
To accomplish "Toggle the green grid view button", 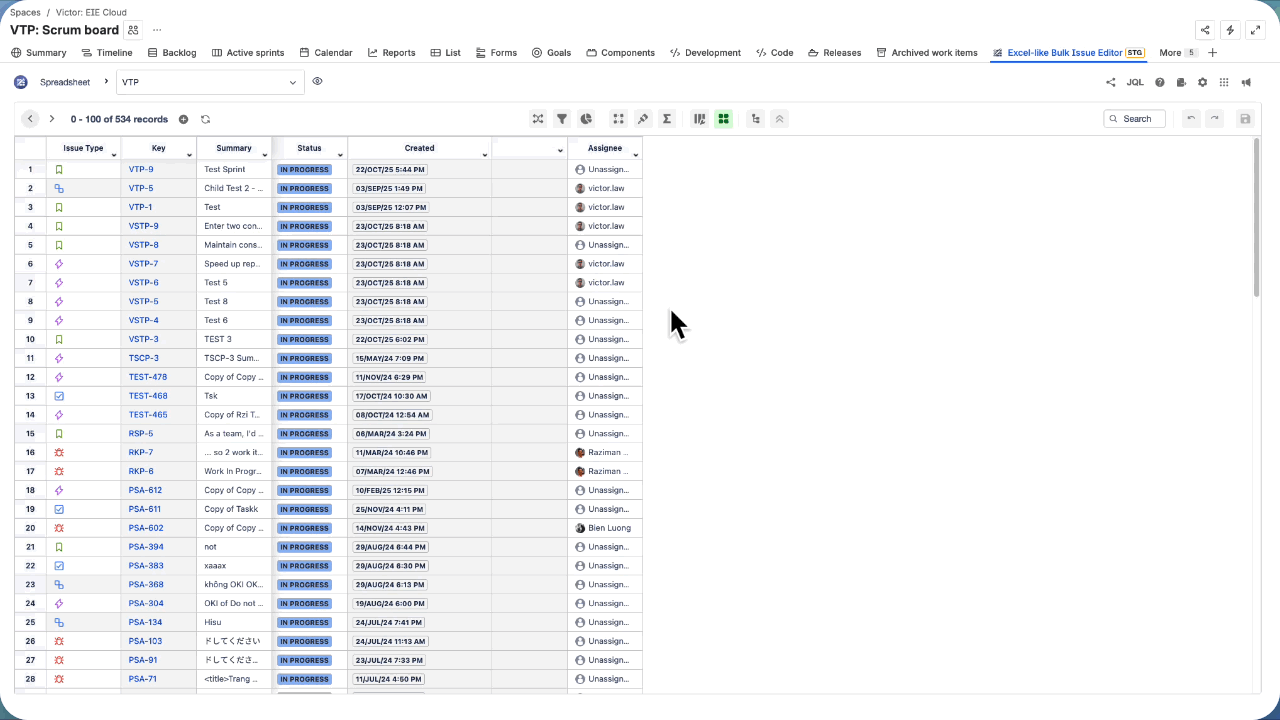I will pyautogui.click(x=723, y=118).
